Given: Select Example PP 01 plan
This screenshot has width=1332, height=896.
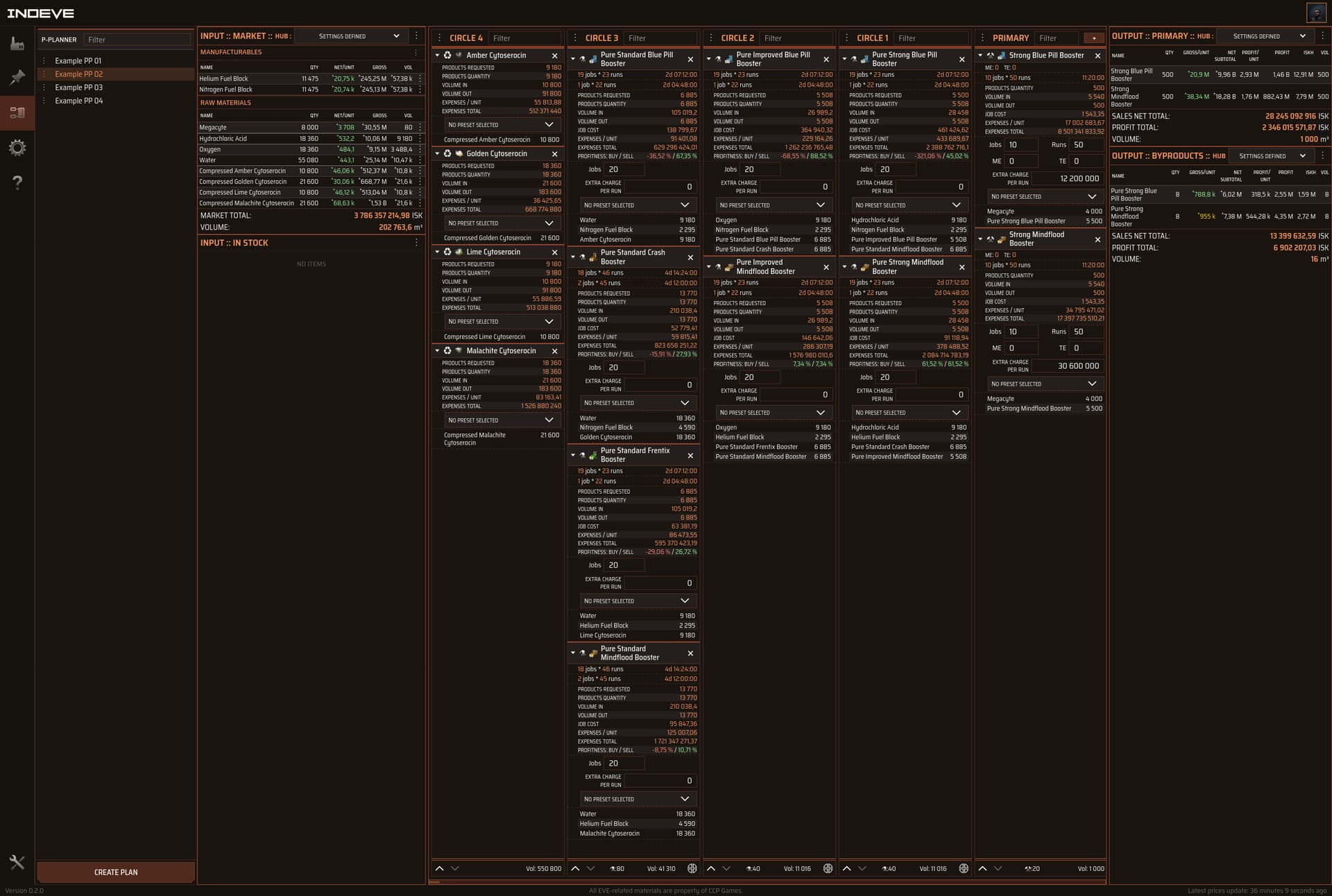Looking at the screenshot, I should [x=78, y=61].
